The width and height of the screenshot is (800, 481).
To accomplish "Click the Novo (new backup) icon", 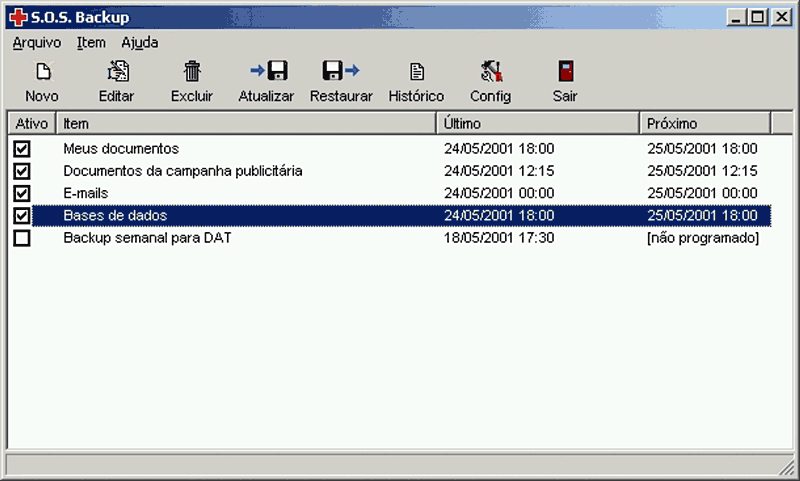I will 42,71.
